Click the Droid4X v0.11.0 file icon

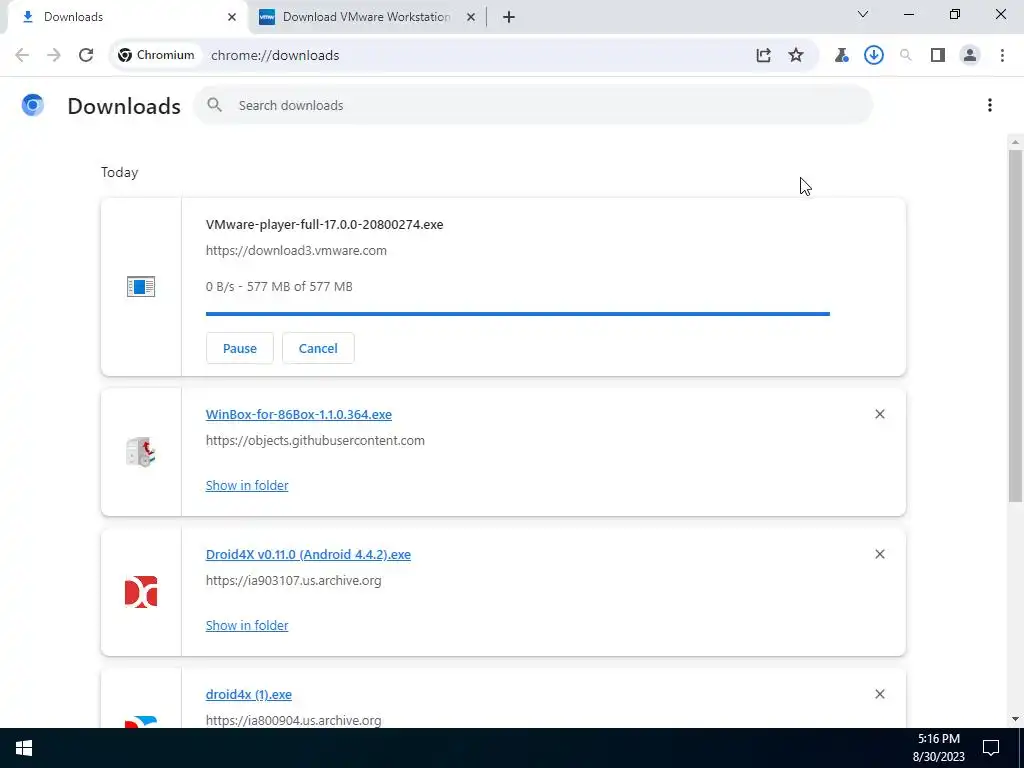tap(141, 592)
